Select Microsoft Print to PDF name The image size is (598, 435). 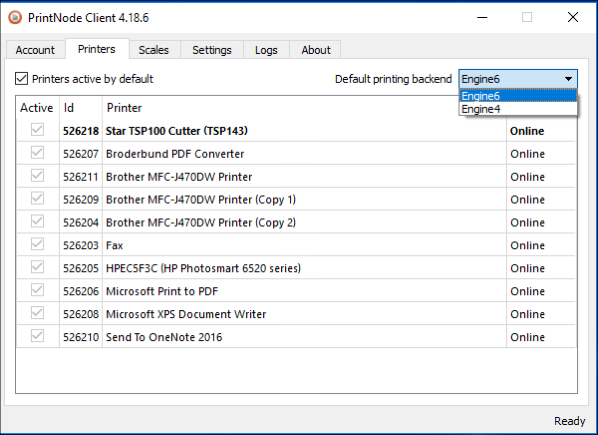[x=162, y=291]
